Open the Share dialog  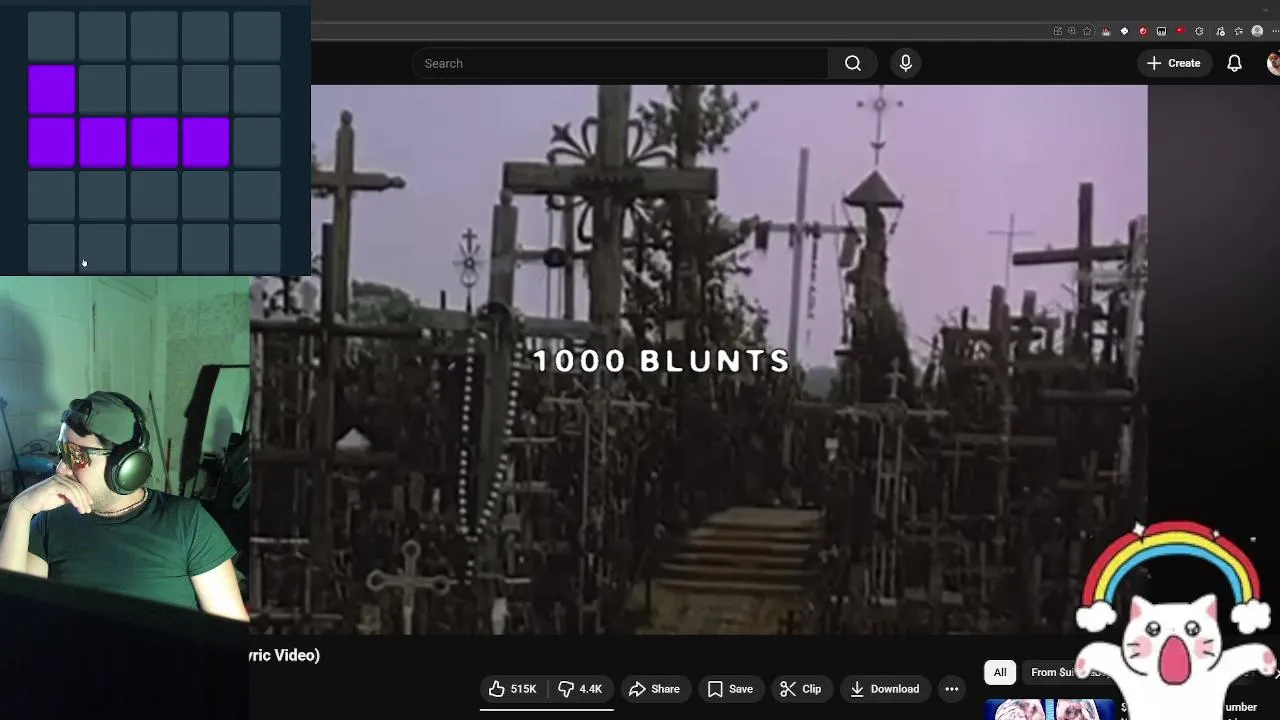point(654,689)
